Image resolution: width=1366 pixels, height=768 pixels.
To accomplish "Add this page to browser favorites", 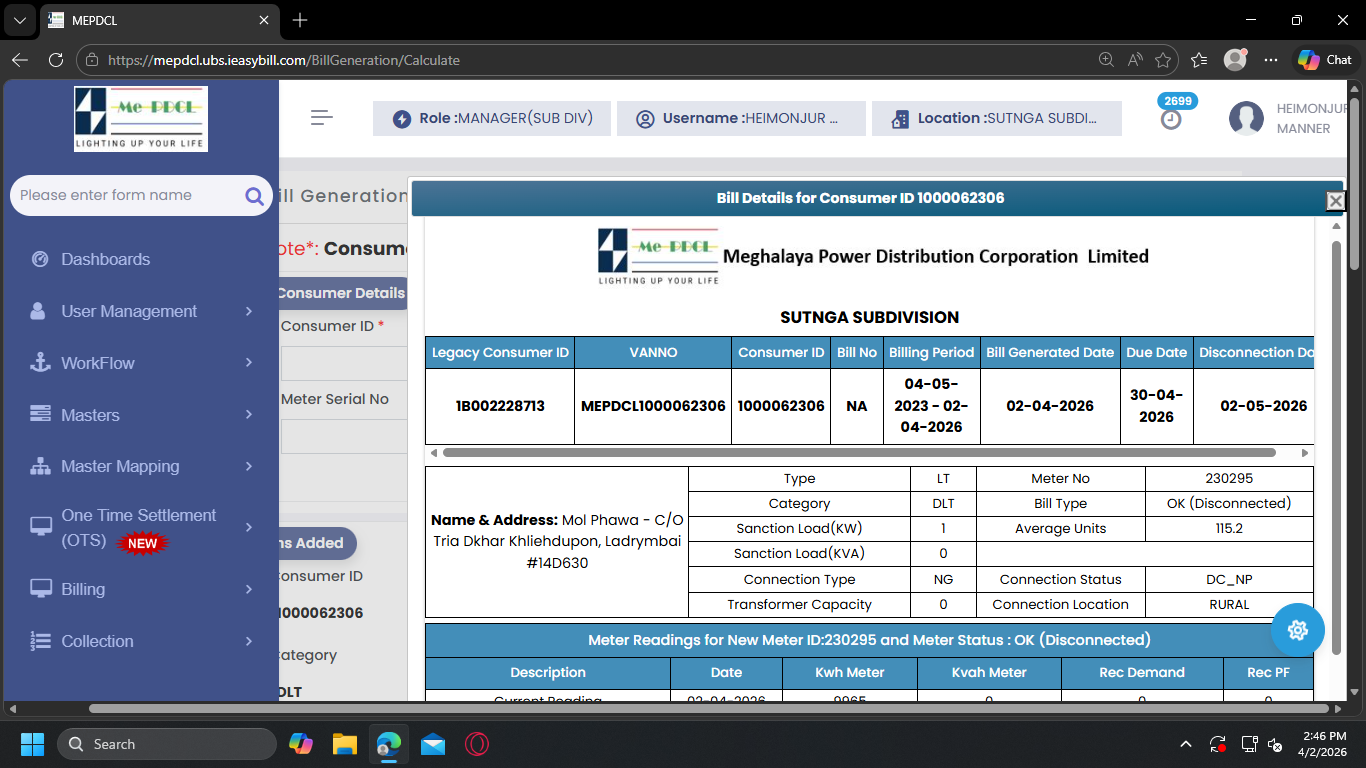I will 1163,60.
